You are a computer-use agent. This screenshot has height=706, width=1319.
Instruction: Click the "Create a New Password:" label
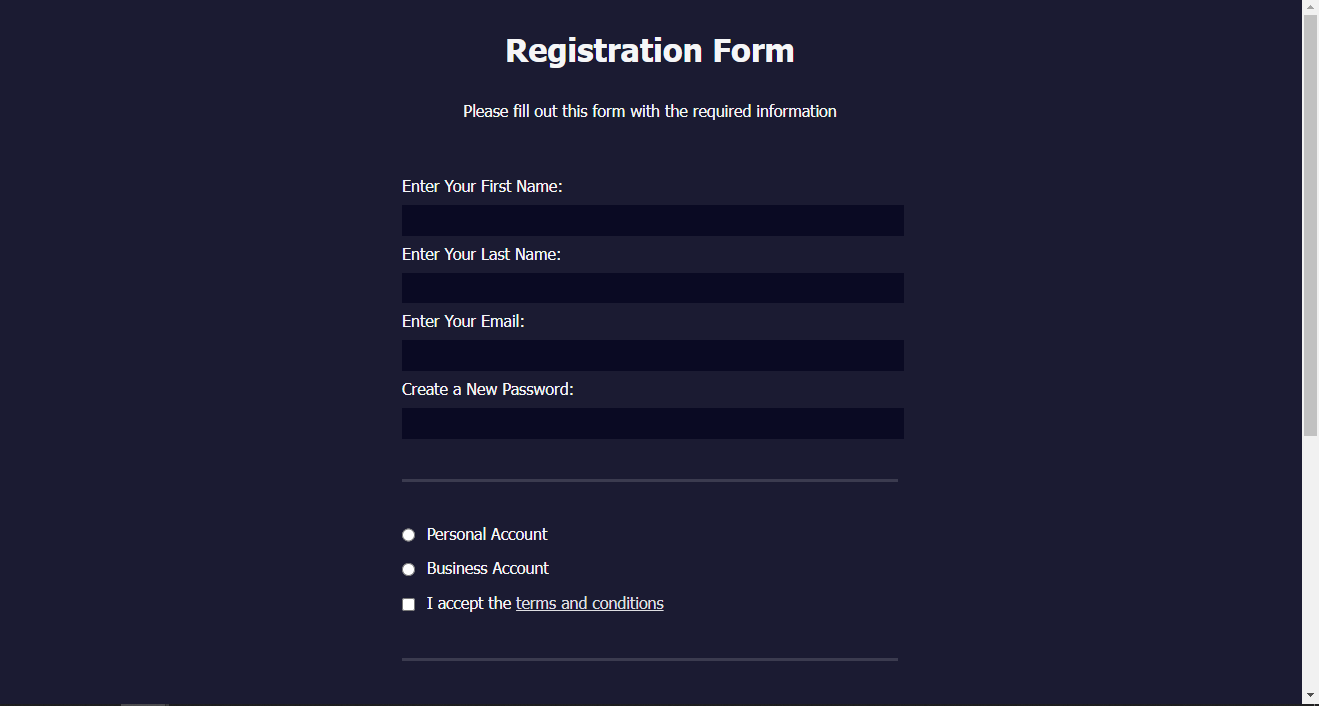(488, 390)
